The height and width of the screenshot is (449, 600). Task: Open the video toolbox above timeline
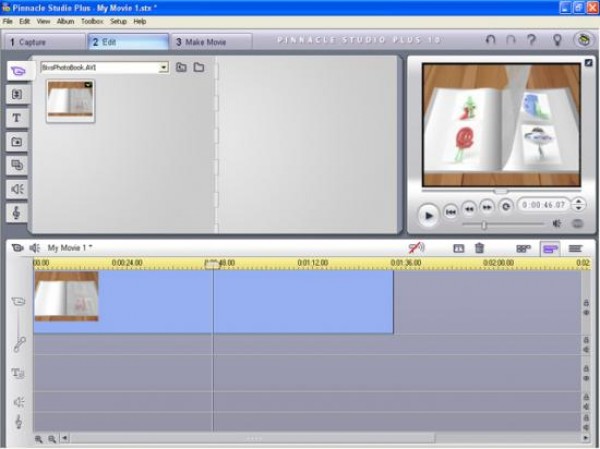[17, 248]
